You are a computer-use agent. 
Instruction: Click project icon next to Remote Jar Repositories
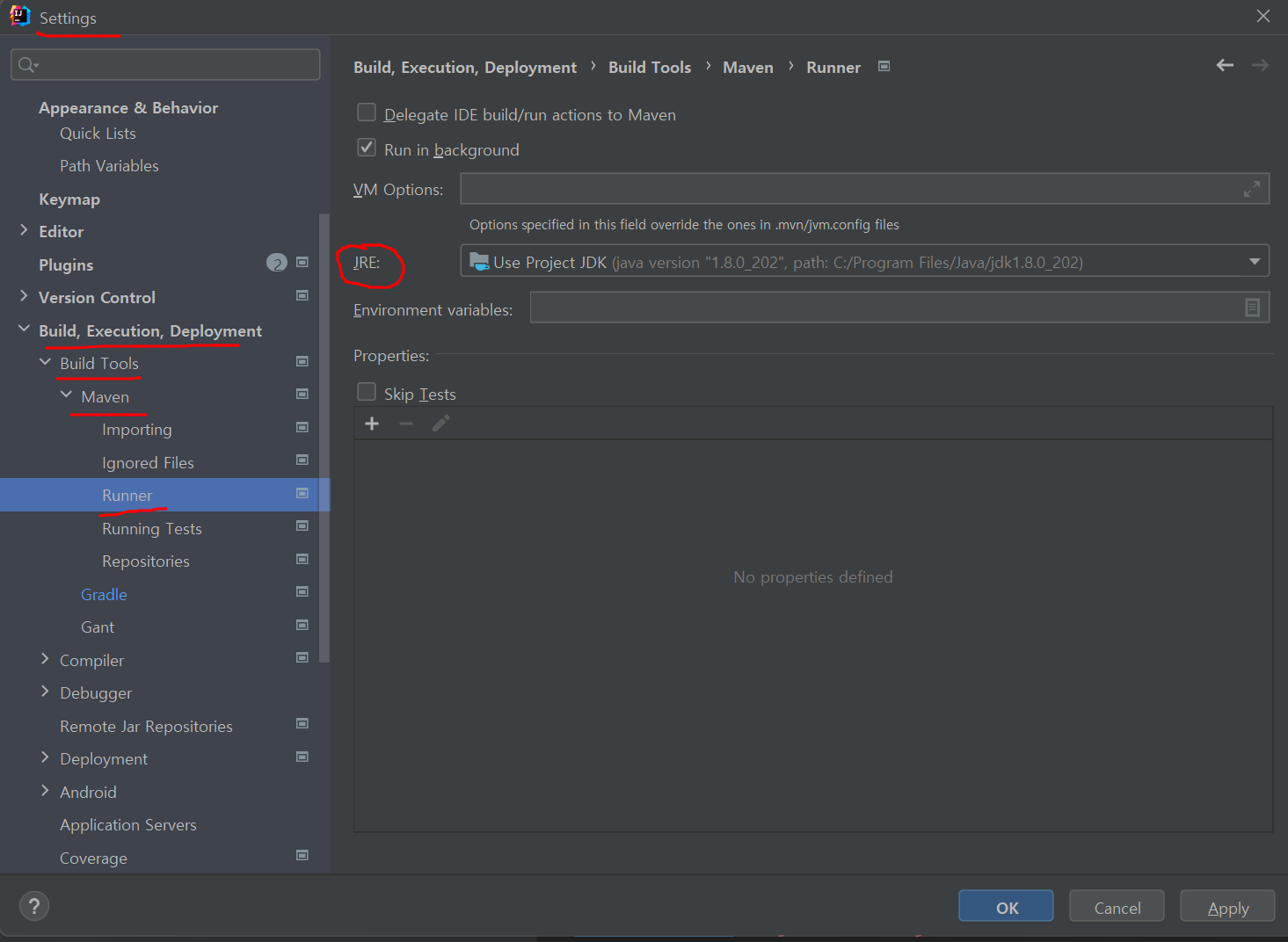[302, 724]
